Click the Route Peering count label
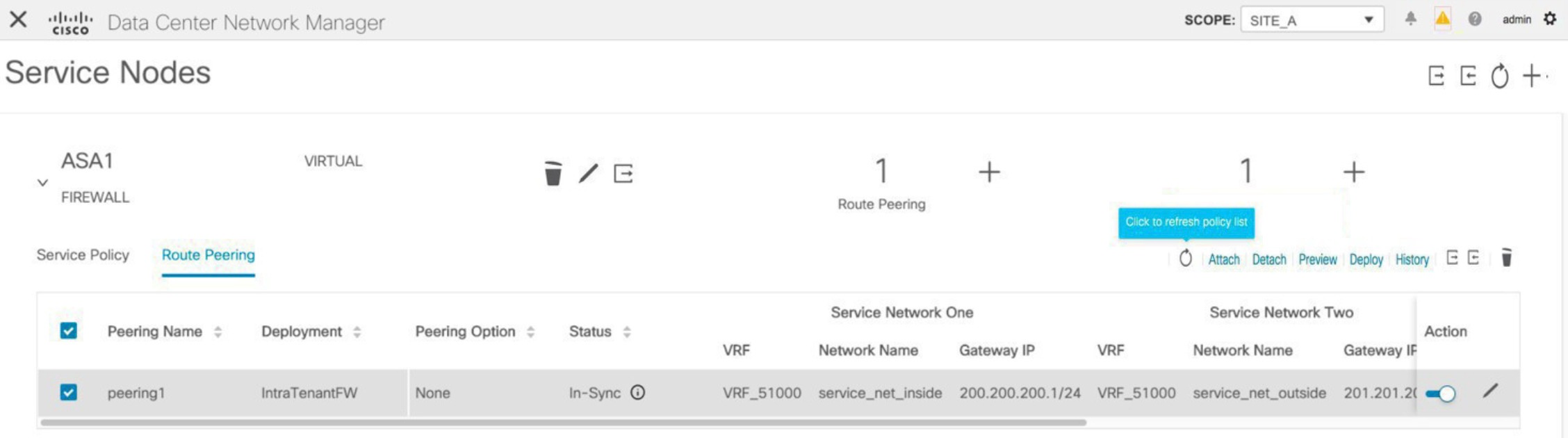 [x=881, y=204]
